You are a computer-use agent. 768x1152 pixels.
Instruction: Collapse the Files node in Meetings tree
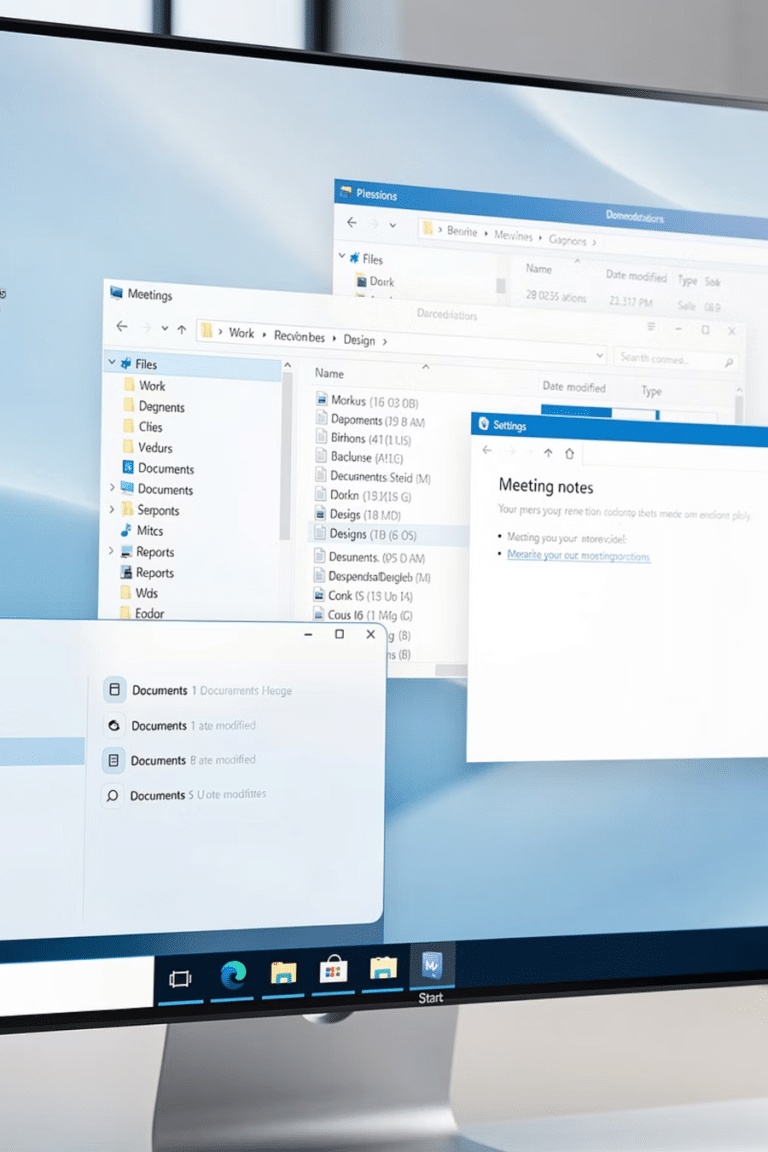pos(112,362)
